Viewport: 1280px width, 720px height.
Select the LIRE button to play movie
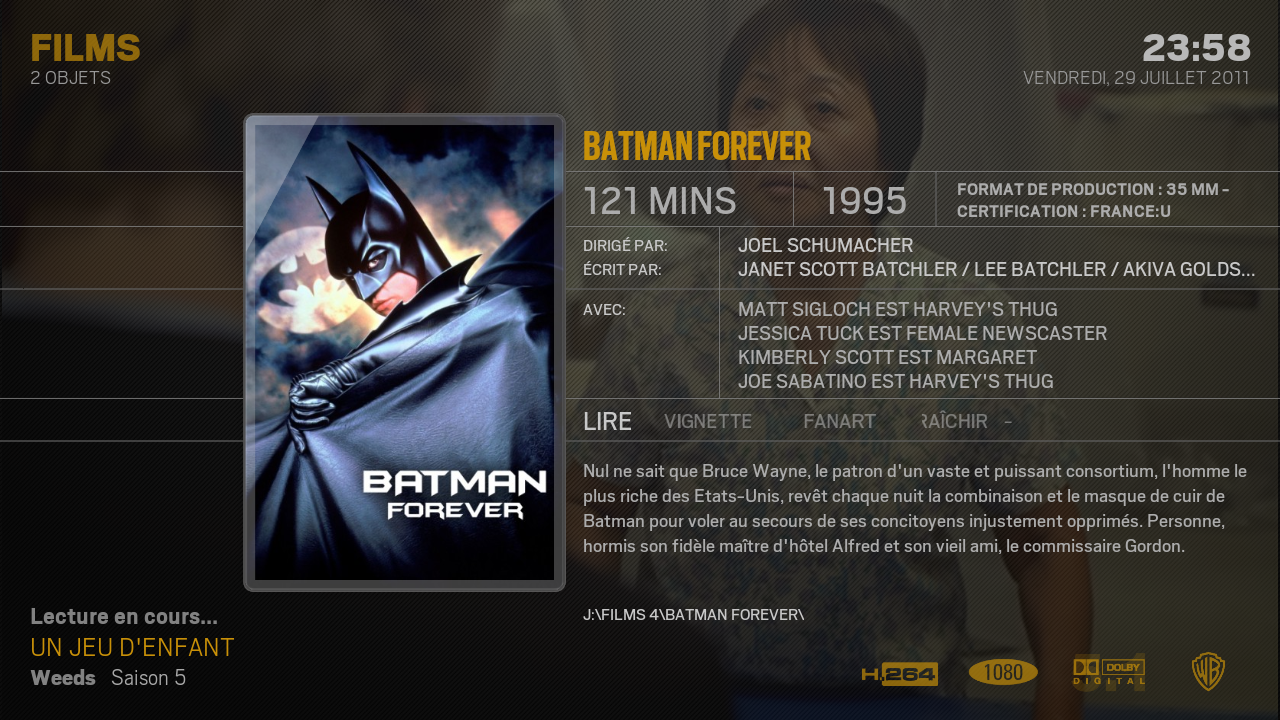coord(607,421)
